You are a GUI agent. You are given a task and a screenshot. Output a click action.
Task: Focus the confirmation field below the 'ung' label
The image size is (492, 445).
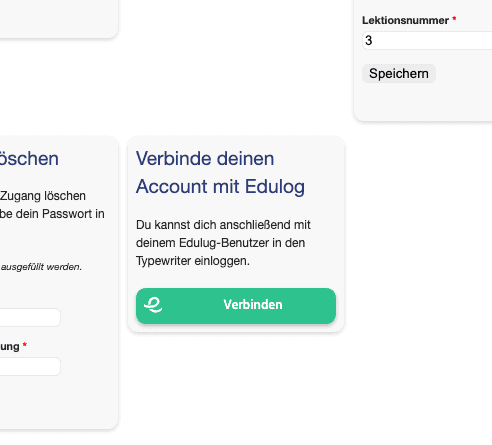pyautogui.click(x=30, y=366)
